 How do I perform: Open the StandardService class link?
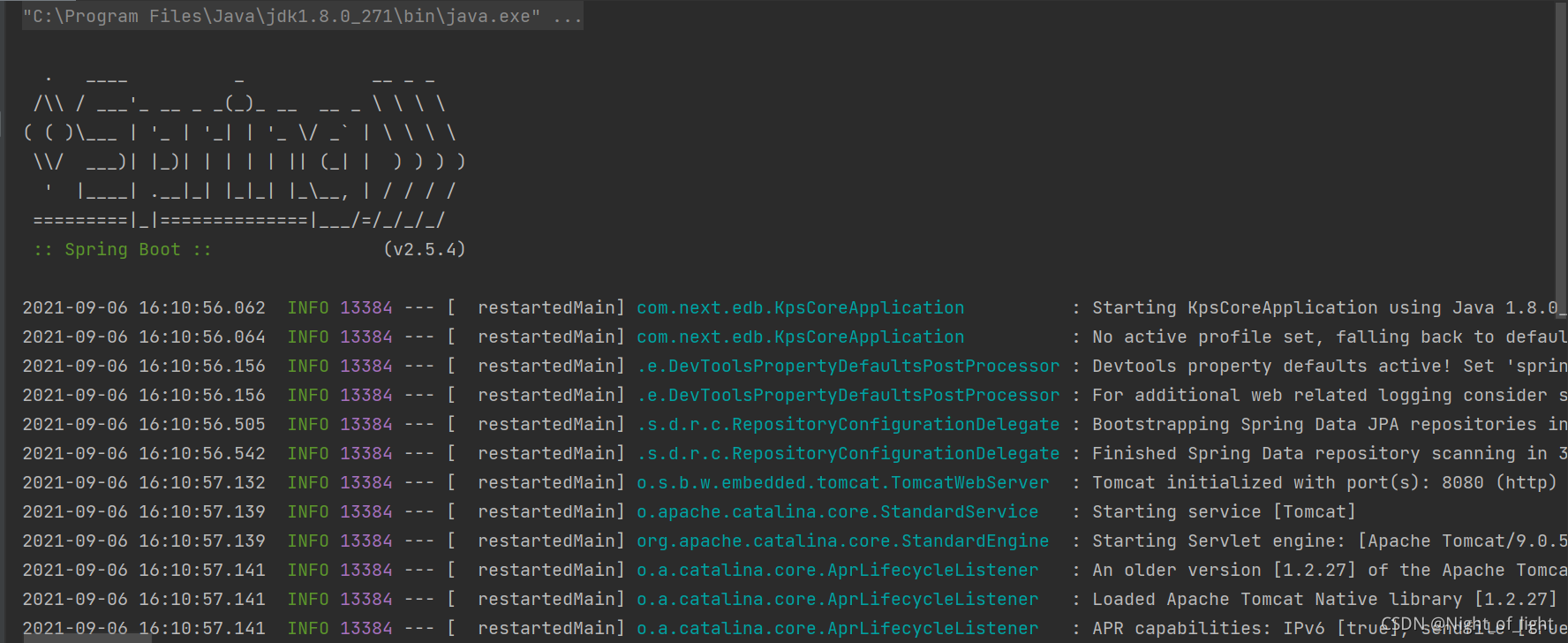tap(838, 511)
